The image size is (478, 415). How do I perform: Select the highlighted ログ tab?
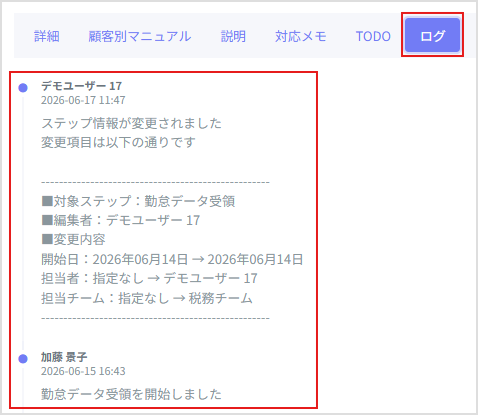click(432, 35)
